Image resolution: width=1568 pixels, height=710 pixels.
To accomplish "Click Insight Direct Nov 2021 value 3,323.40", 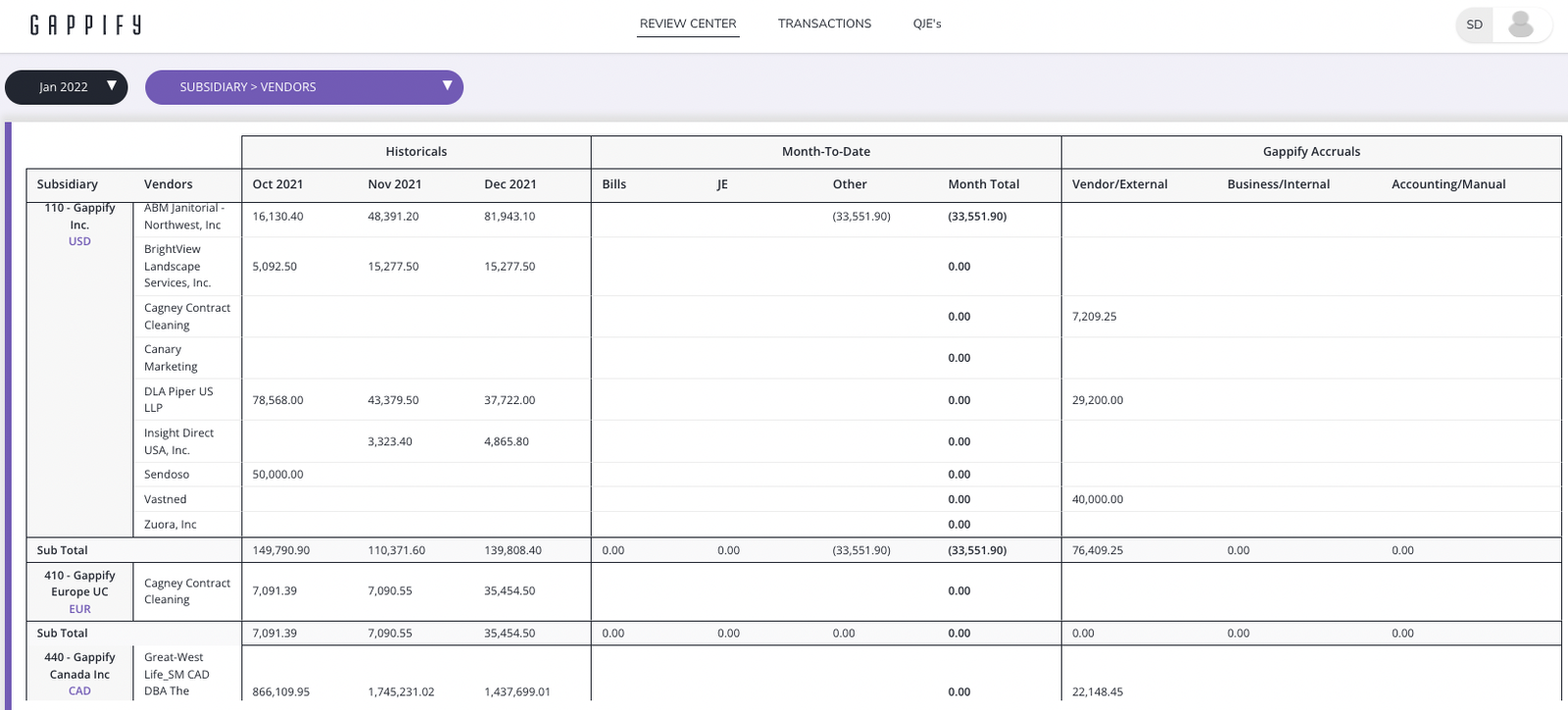I will [x=390, y=442].
